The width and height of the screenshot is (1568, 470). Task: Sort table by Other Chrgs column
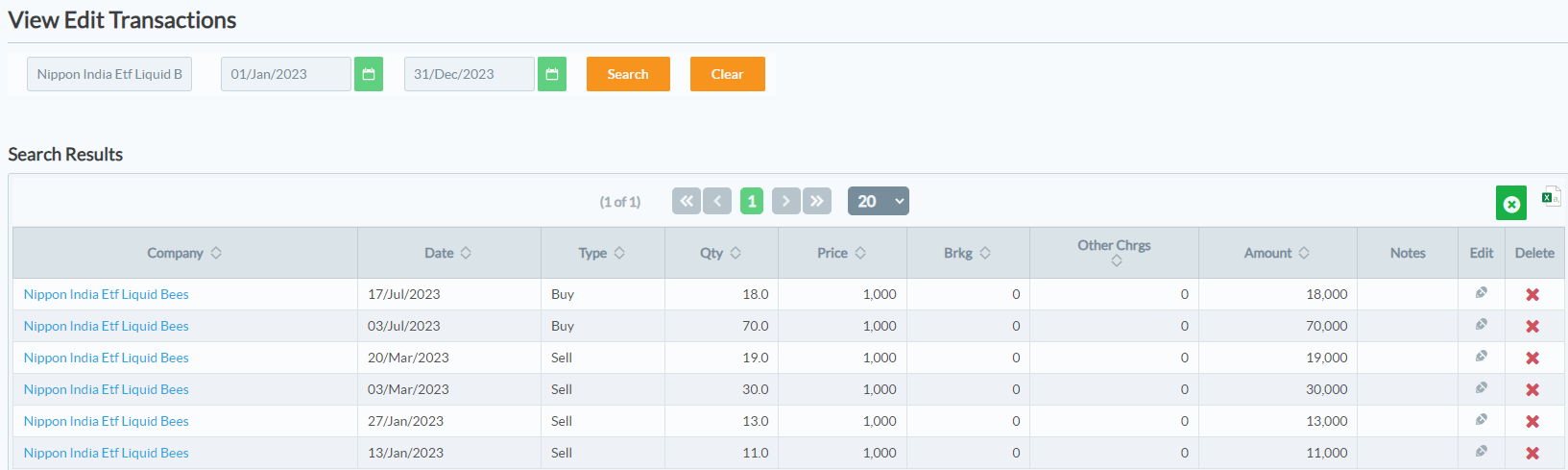pyautogui.click(x=1116, y=261)
